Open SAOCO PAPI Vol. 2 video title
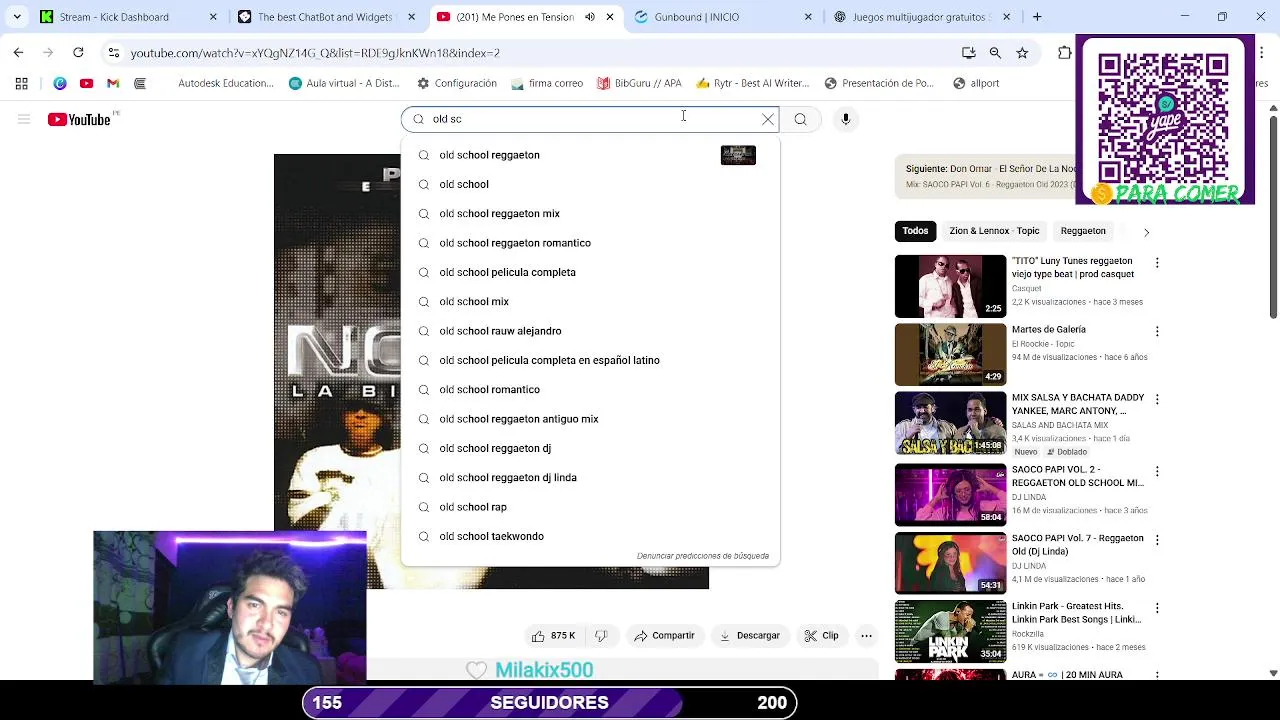The width and height of the screenshot is (1280, 720). click(x=1077, y=476)
